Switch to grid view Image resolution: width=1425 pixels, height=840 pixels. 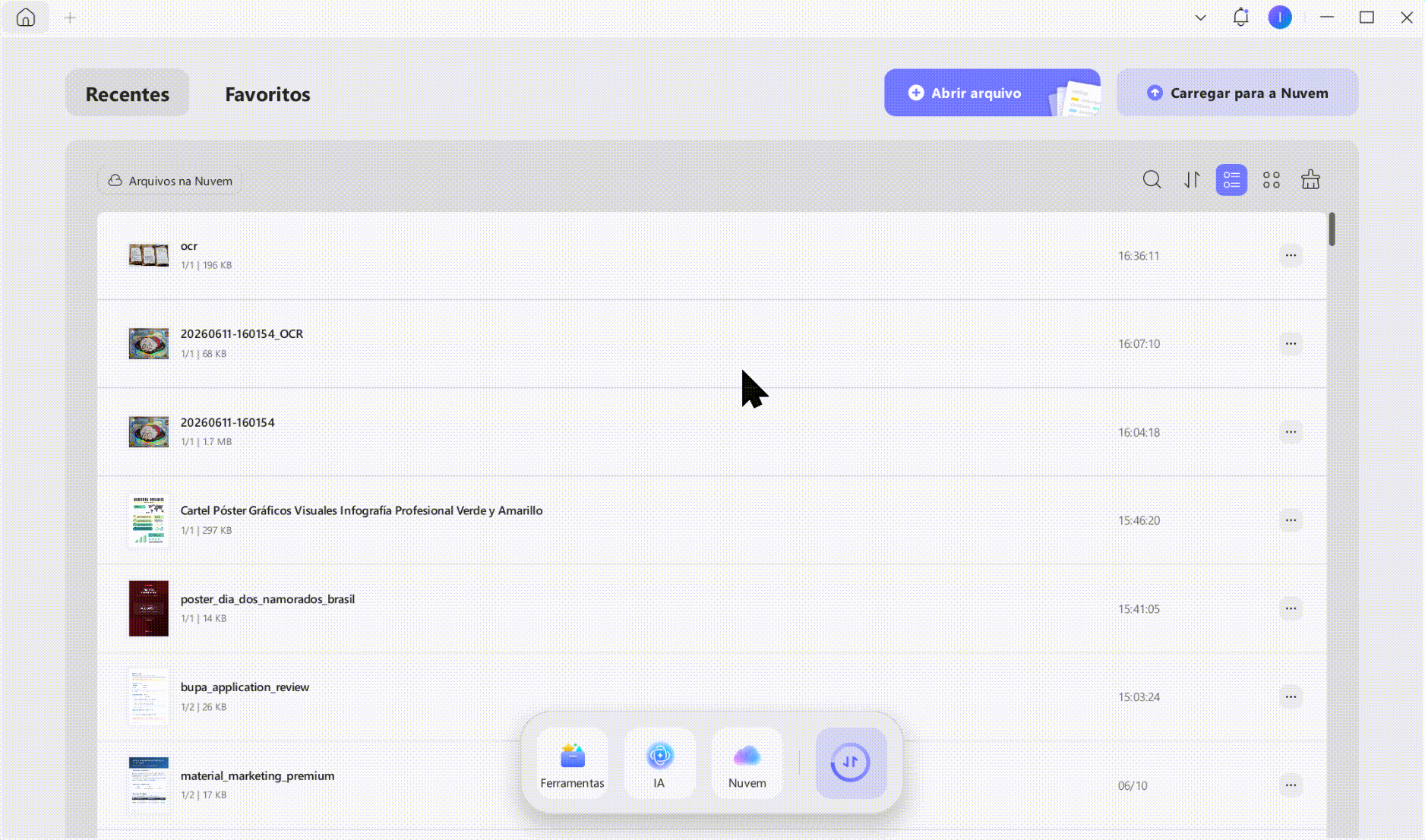coord(1272,180)
